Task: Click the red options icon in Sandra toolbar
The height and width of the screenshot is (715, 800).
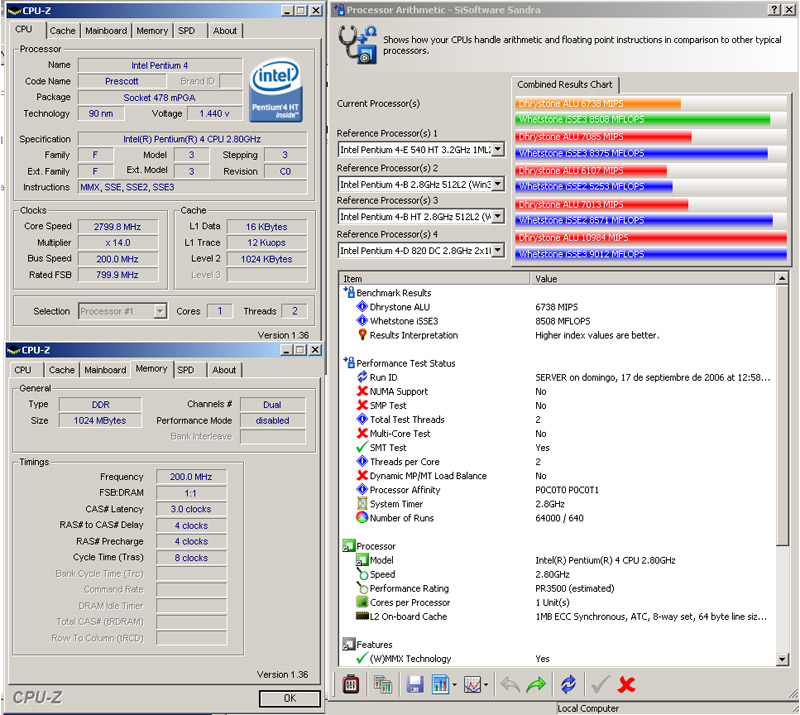Action: point(352,685)
